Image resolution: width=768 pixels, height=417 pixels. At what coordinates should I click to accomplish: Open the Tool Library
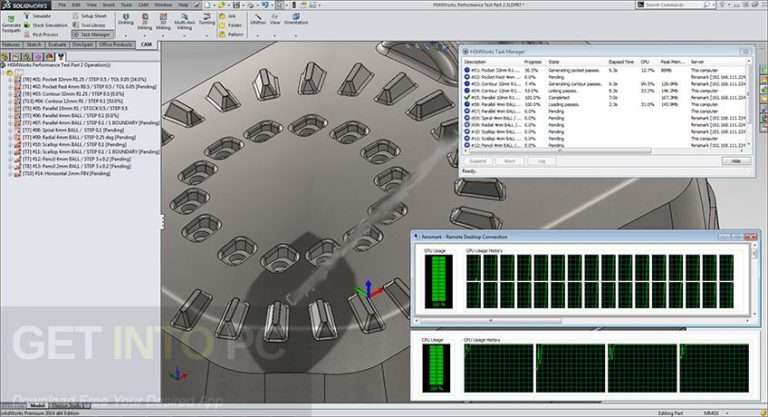click(89, 25)
